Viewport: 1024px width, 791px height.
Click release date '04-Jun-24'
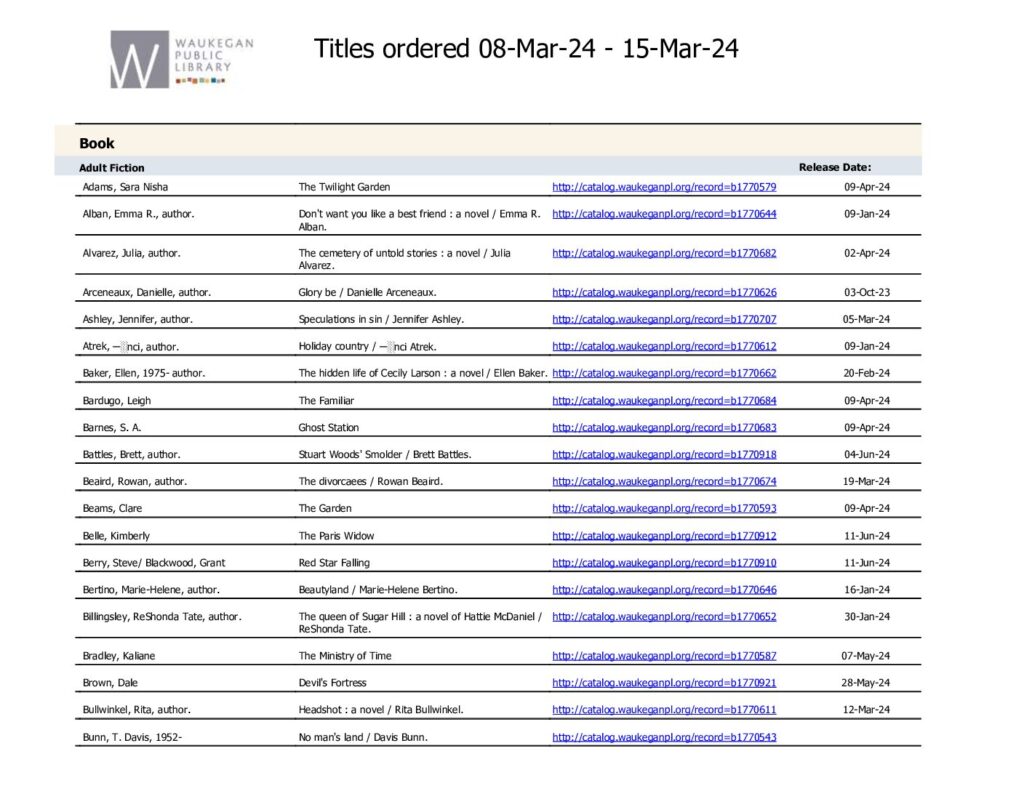pyautogui.click(x=867, y=454)
